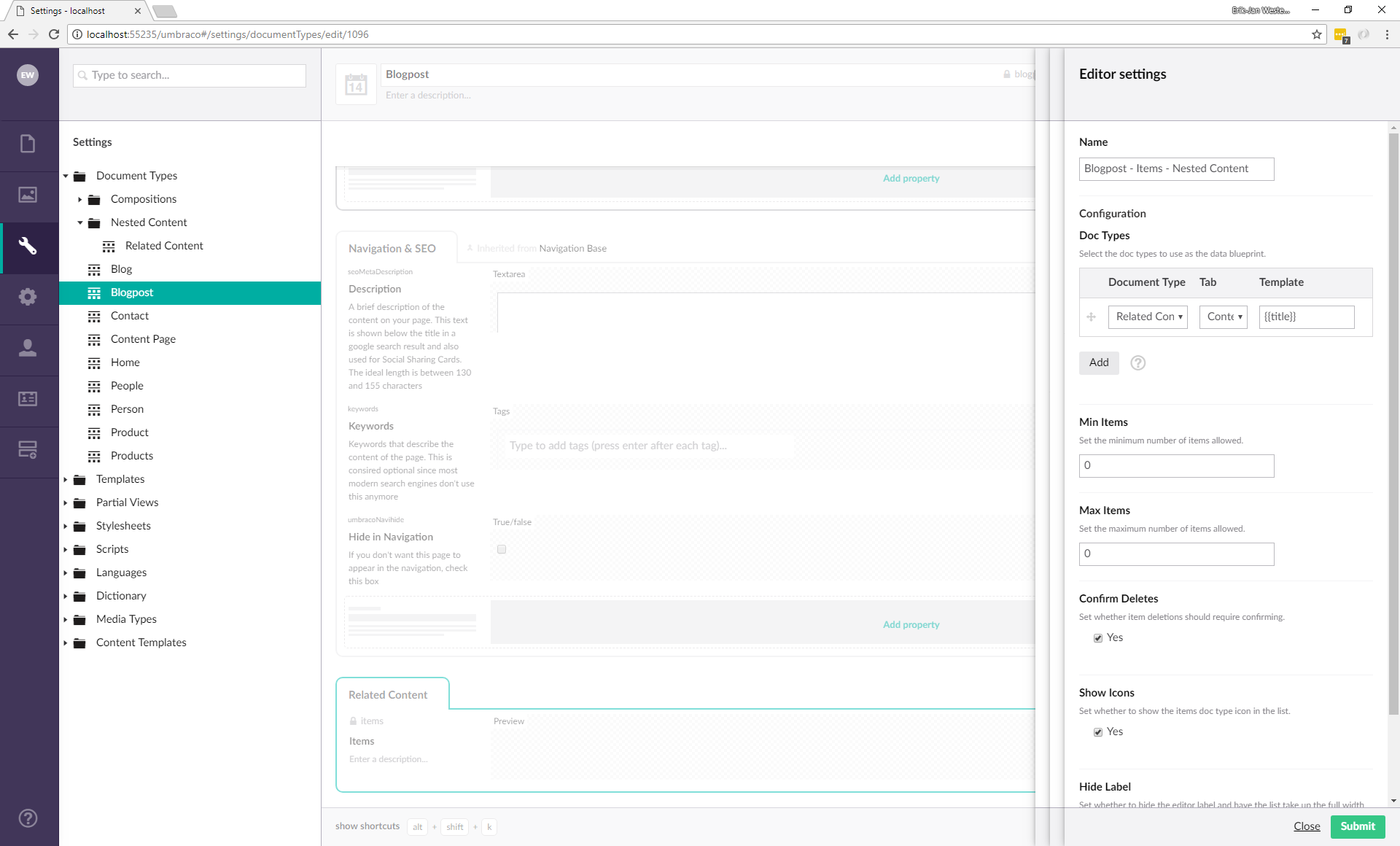Click the Submit button
Screen dimensions: 1400x846
coord(1358,826)
